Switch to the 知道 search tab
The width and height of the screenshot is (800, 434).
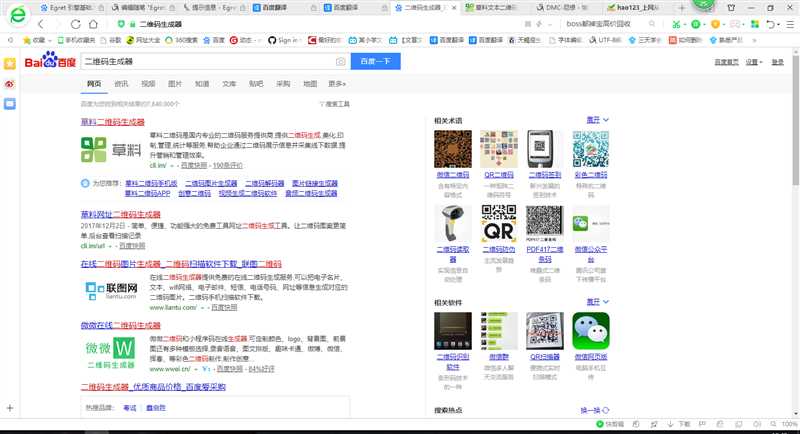202,84
